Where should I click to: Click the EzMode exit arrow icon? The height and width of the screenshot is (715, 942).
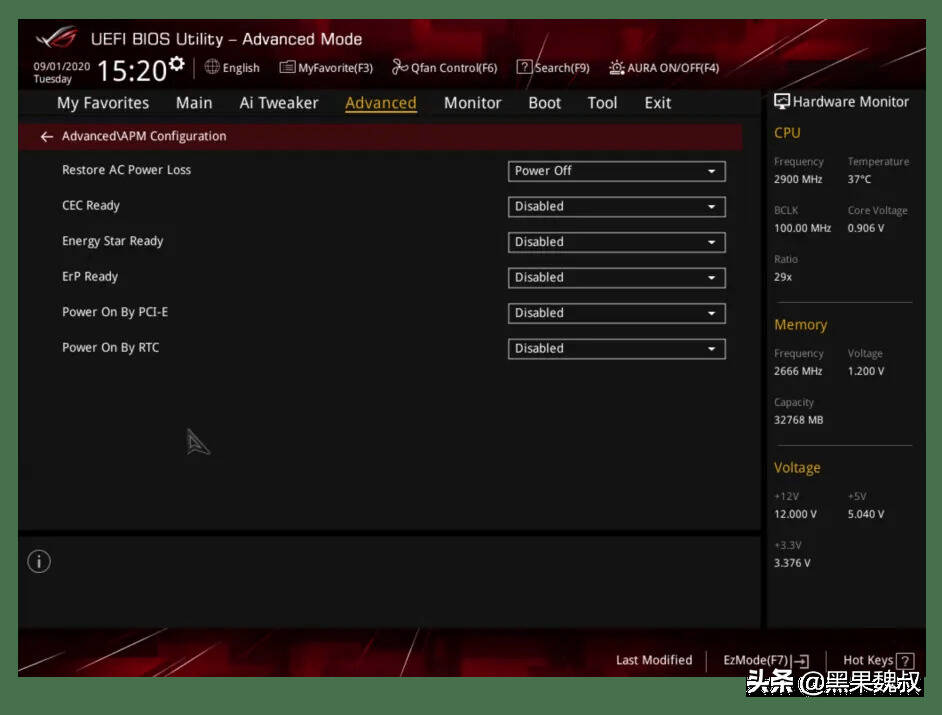pos(801,662)
